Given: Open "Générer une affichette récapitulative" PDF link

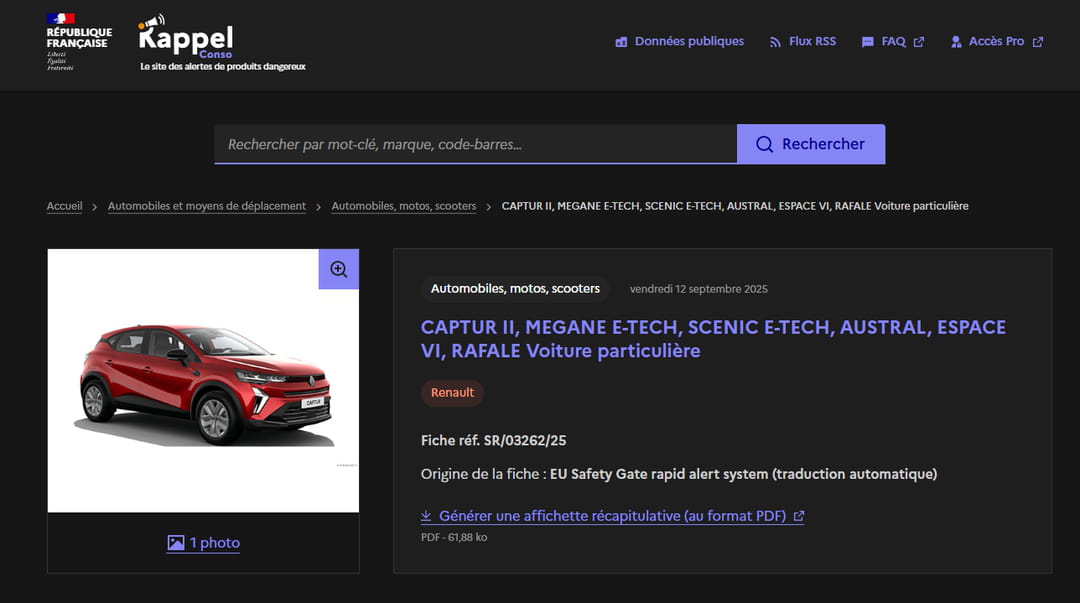Looking at the screenshot, I should (610, 516).
